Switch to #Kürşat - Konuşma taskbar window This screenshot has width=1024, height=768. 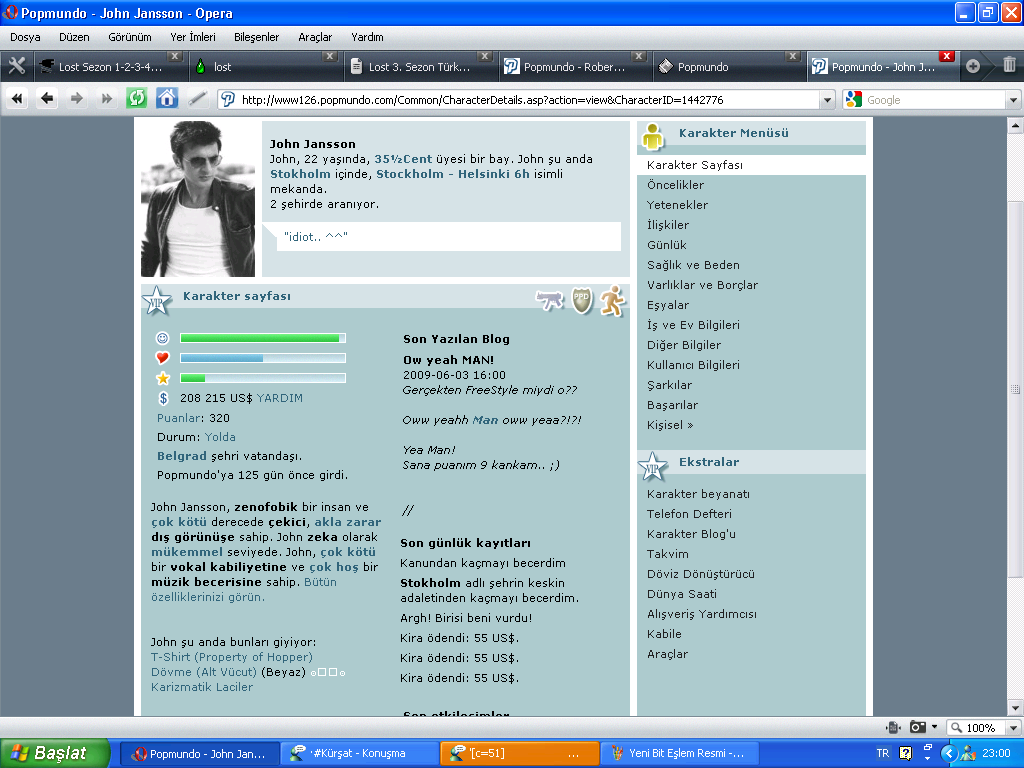[359, 753]
